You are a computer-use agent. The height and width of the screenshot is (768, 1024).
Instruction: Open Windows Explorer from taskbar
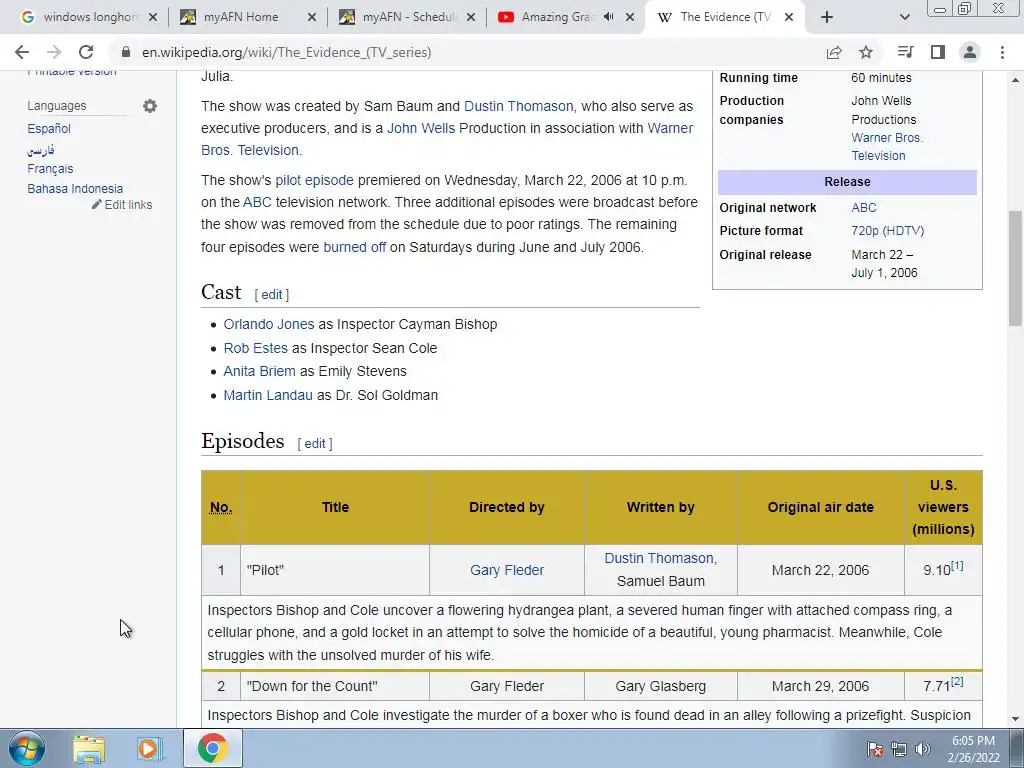click(89, 748)
